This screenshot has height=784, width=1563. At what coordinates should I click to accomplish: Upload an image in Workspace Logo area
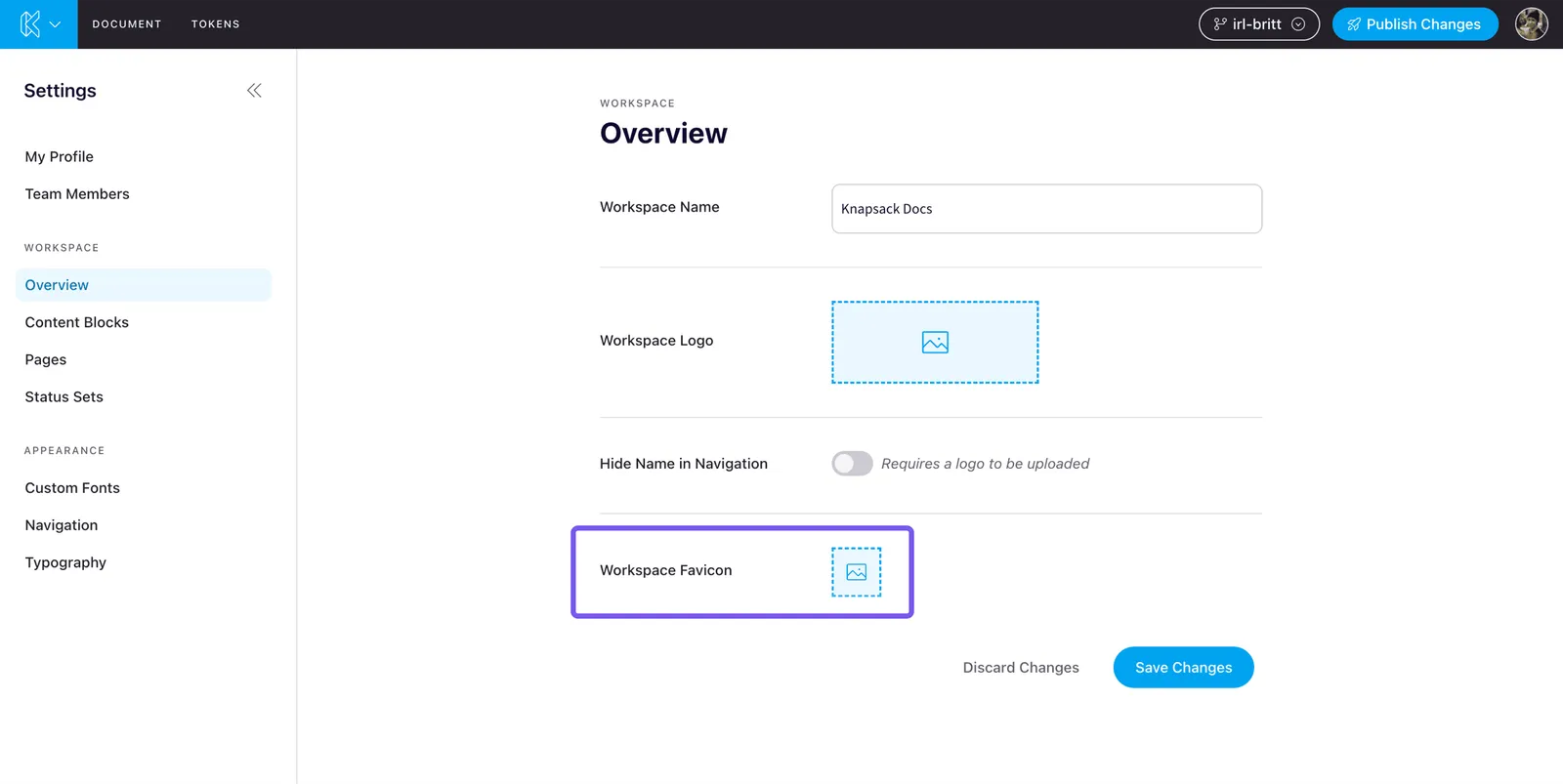click(x=935, y=342)
